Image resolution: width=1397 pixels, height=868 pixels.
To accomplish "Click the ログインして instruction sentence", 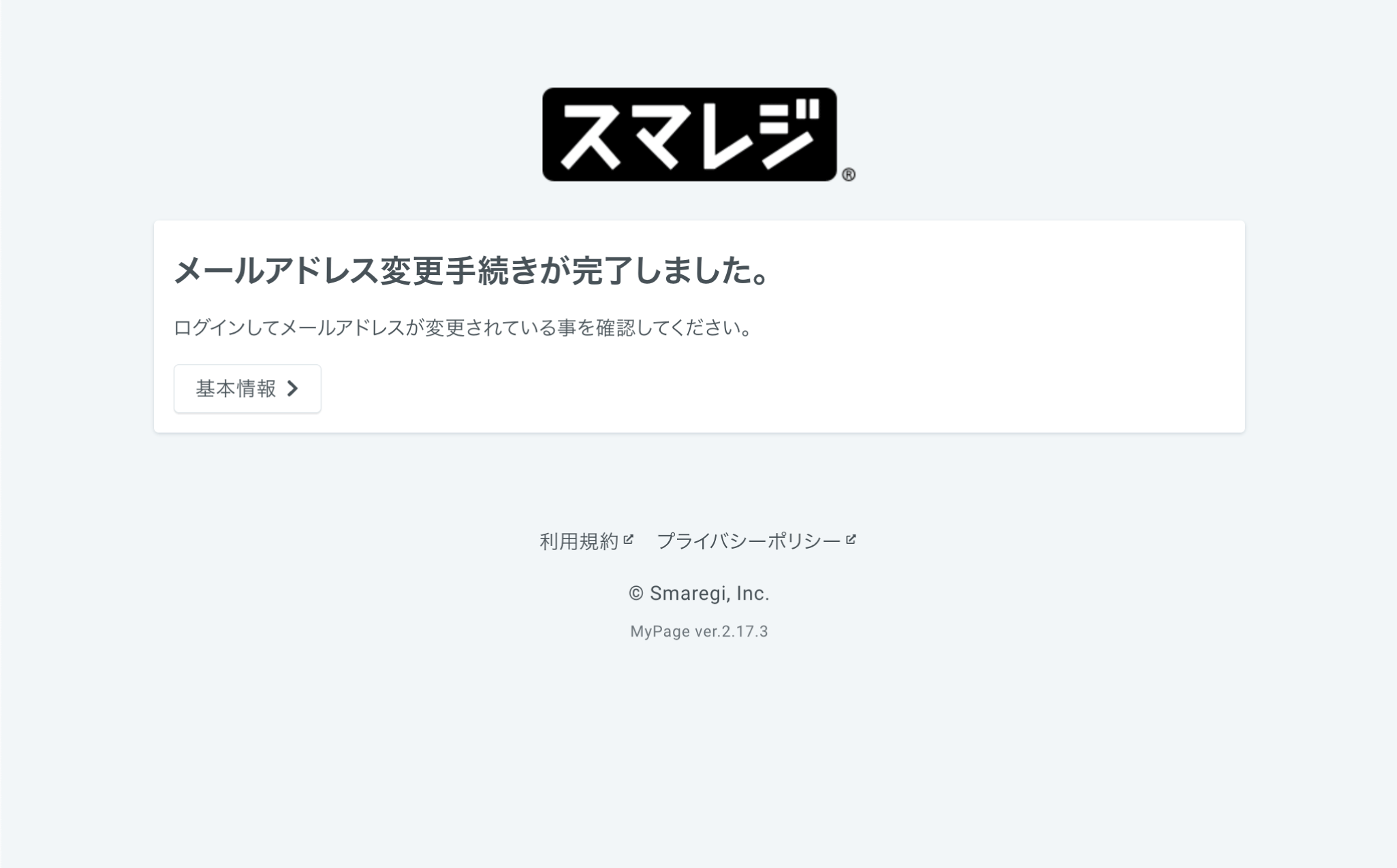I will pyautogui.click(x=463, y=328).
